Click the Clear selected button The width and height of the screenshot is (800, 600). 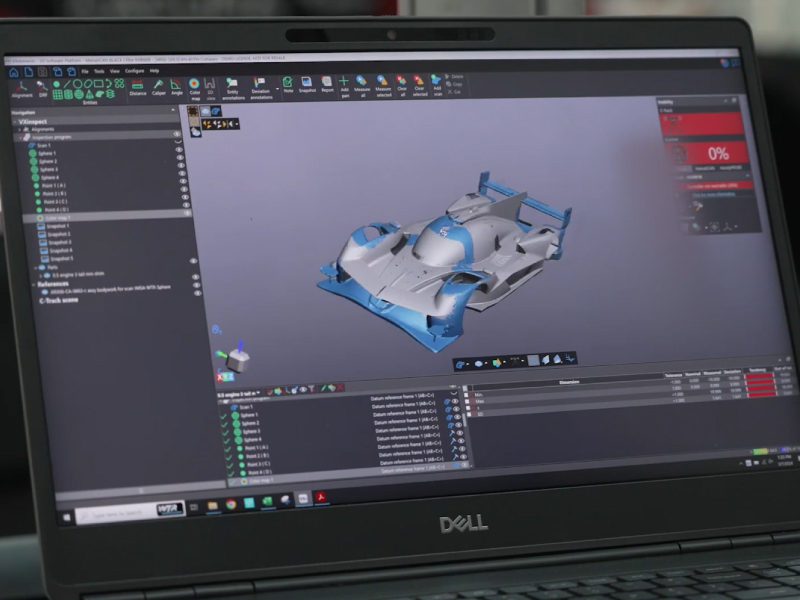(x=419, y=82)
